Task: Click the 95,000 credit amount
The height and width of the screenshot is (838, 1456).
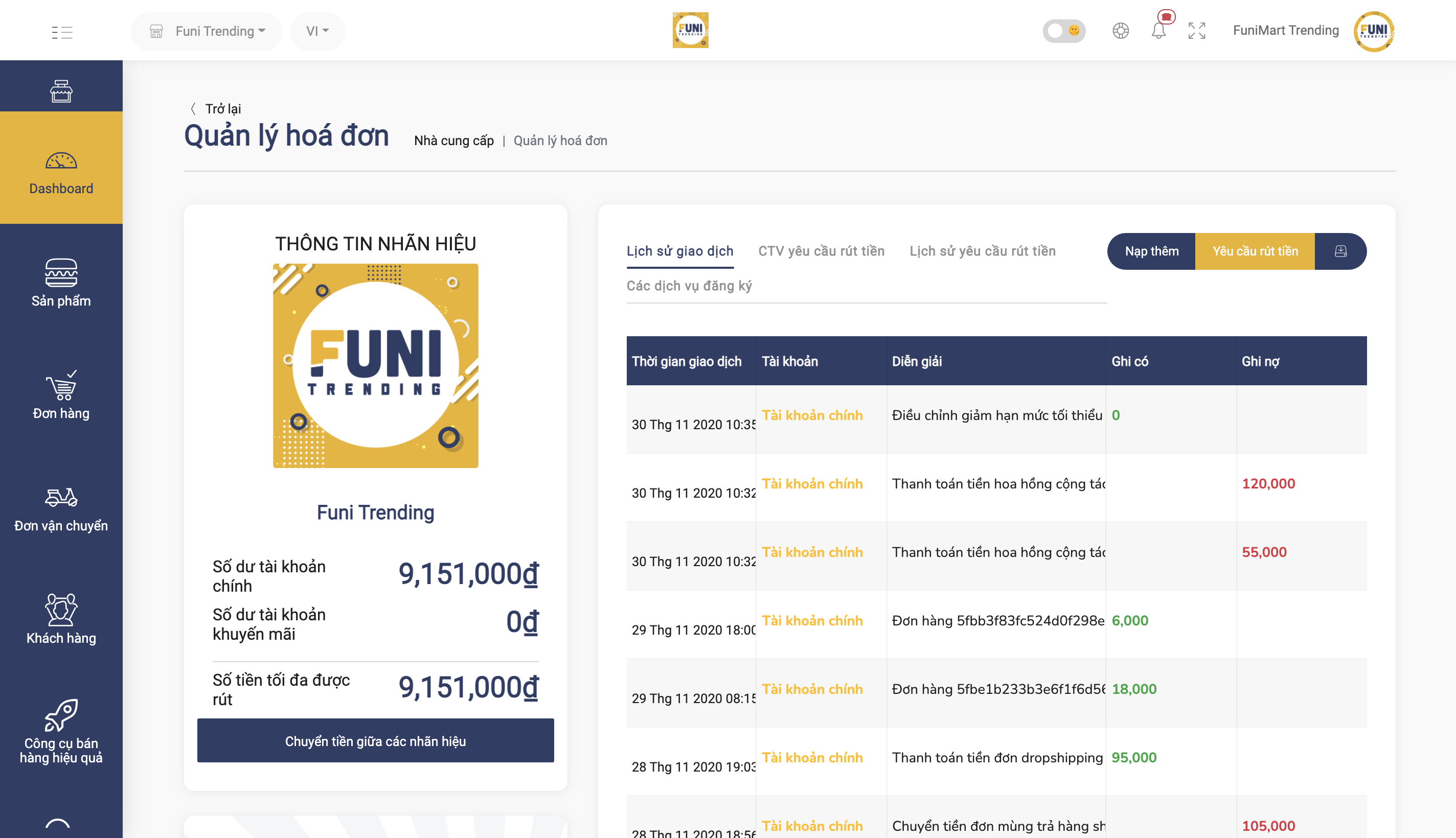Action: (x=1133, y=757)
